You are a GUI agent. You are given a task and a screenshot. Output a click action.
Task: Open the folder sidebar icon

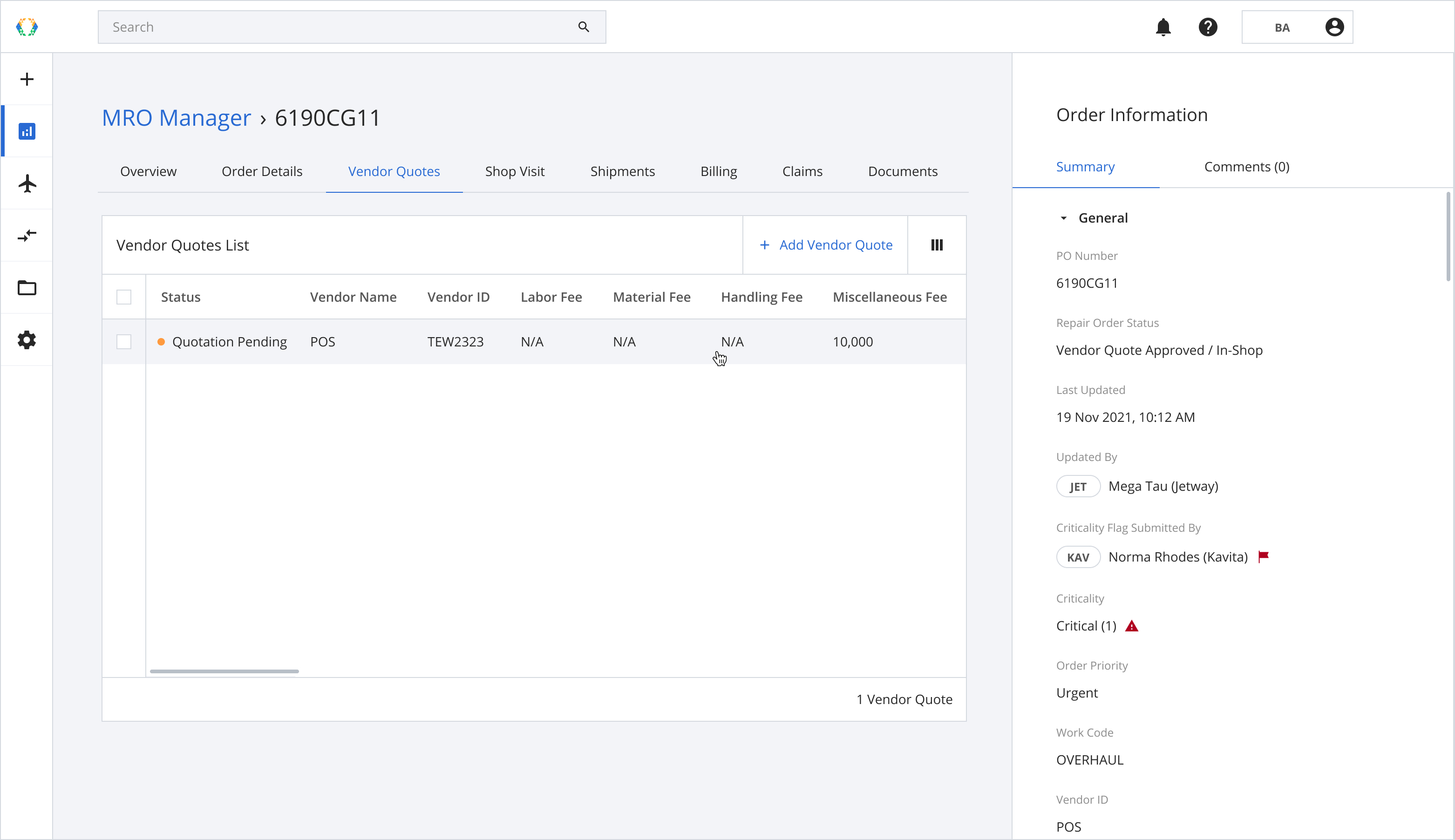pyautogui.click(x=27, y=287)
